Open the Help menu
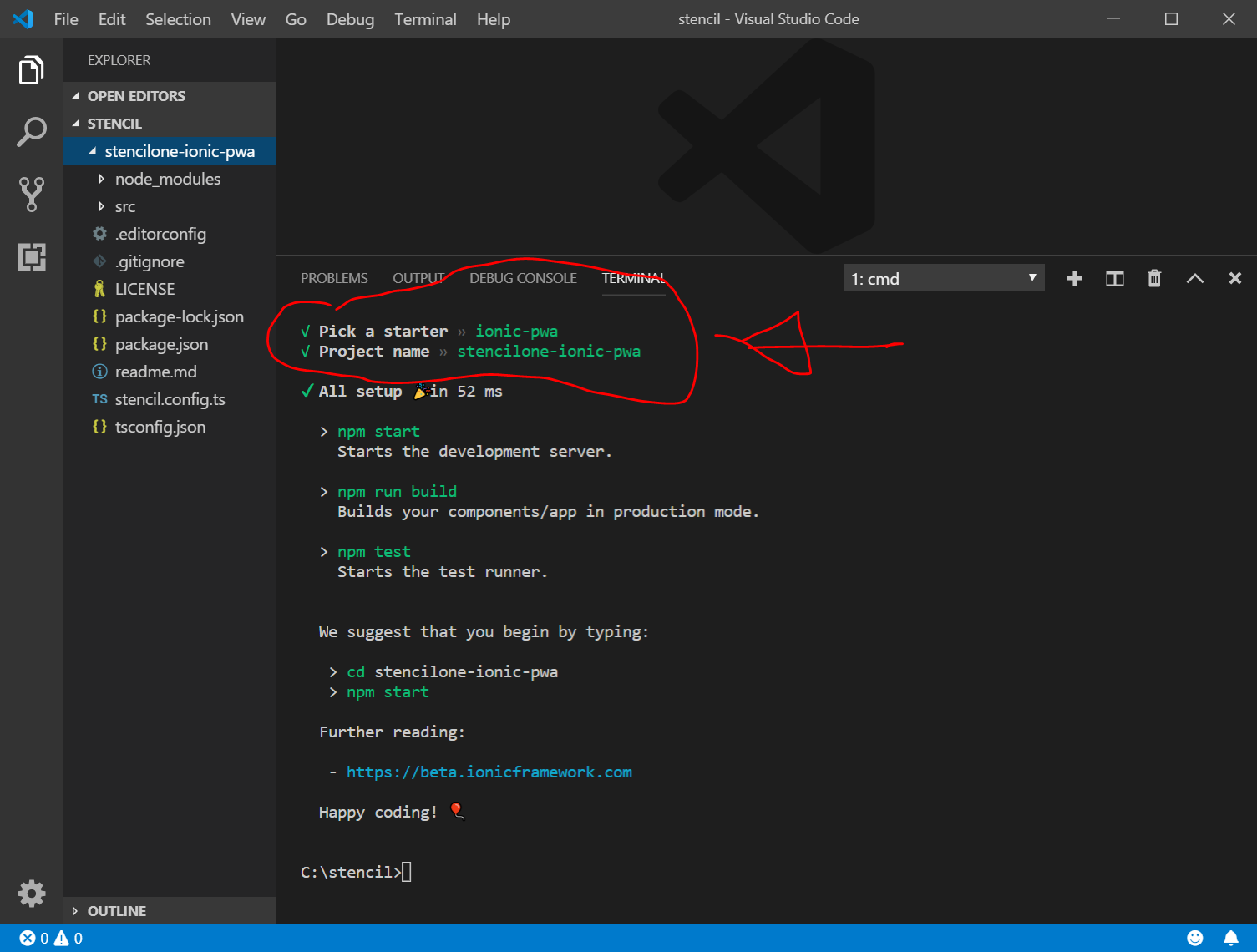This screenshot has width=1257, height=952. (494, 19)
